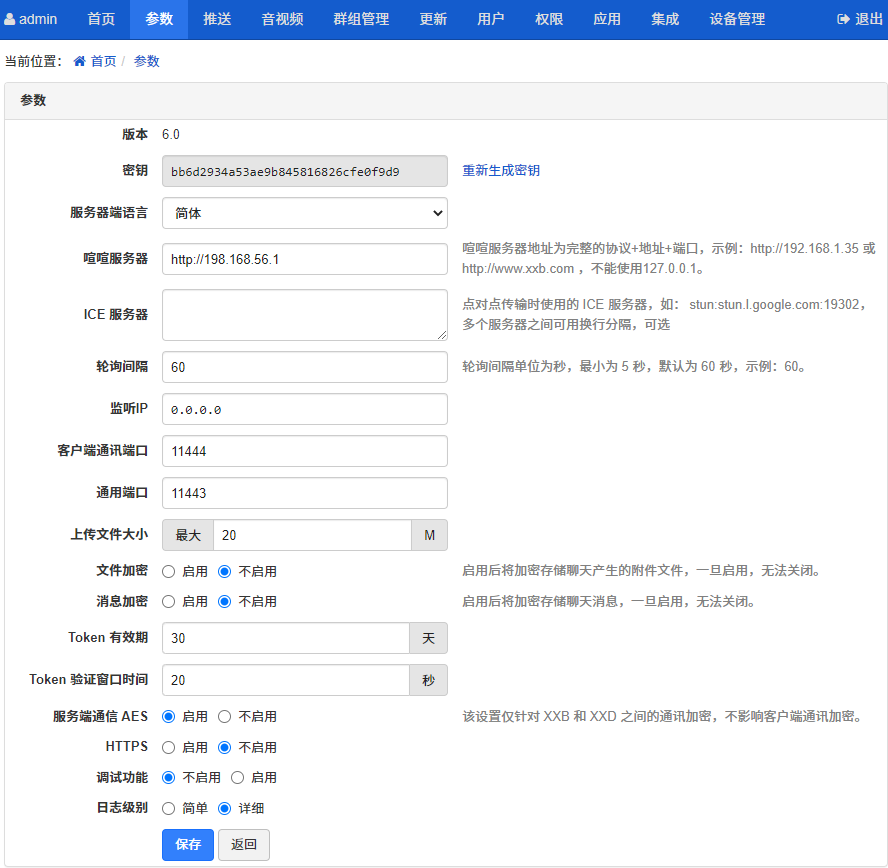The height and width of the screenshot is (868, 888).
Task: Click the blue 保存 button
Action: pyautogui.click(x=188, y=844)
